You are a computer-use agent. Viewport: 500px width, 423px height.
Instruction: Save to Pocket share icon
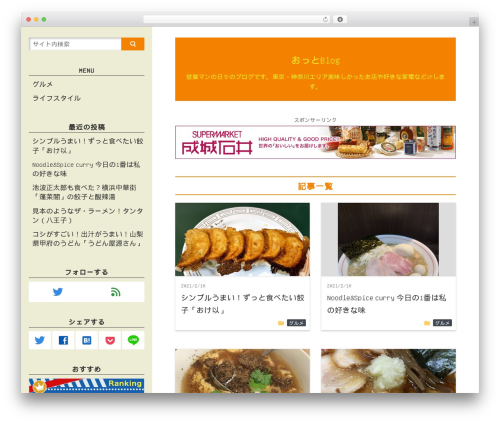tap(110, 340)
